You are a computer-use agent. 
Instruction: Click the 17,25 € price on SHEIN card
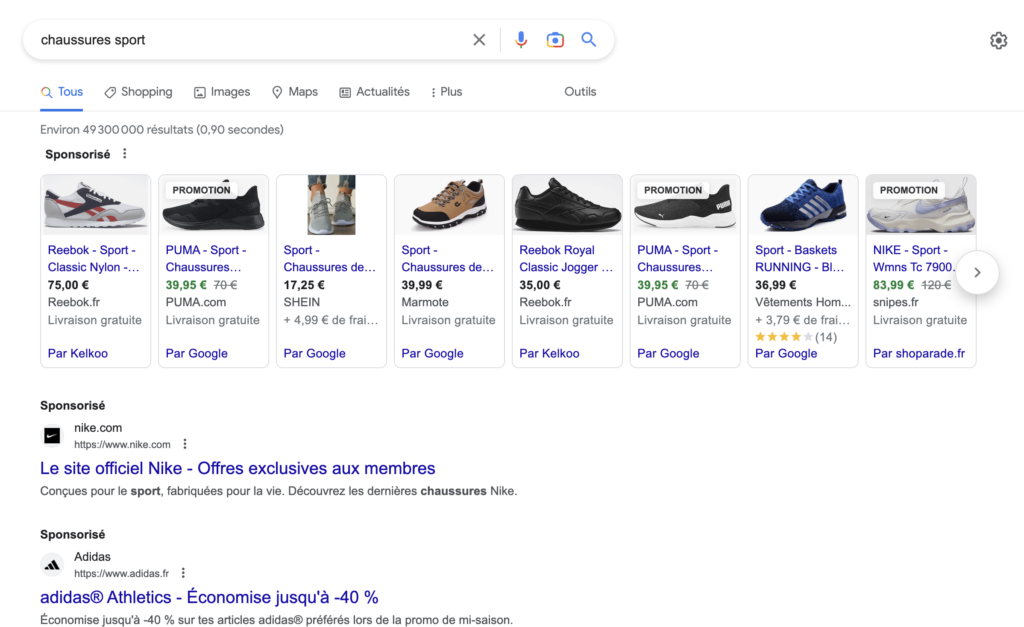click(304, 285)
